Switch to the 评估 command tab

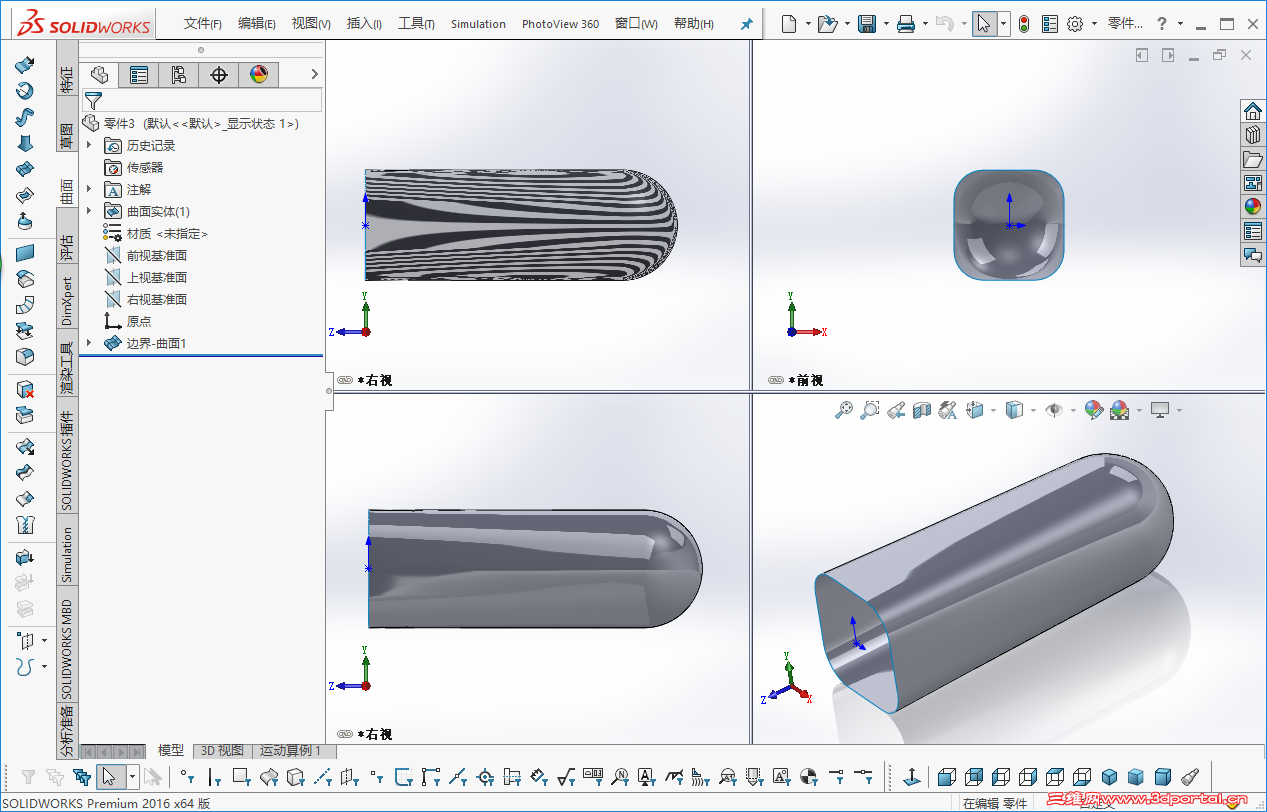click(x=67, y=246)
